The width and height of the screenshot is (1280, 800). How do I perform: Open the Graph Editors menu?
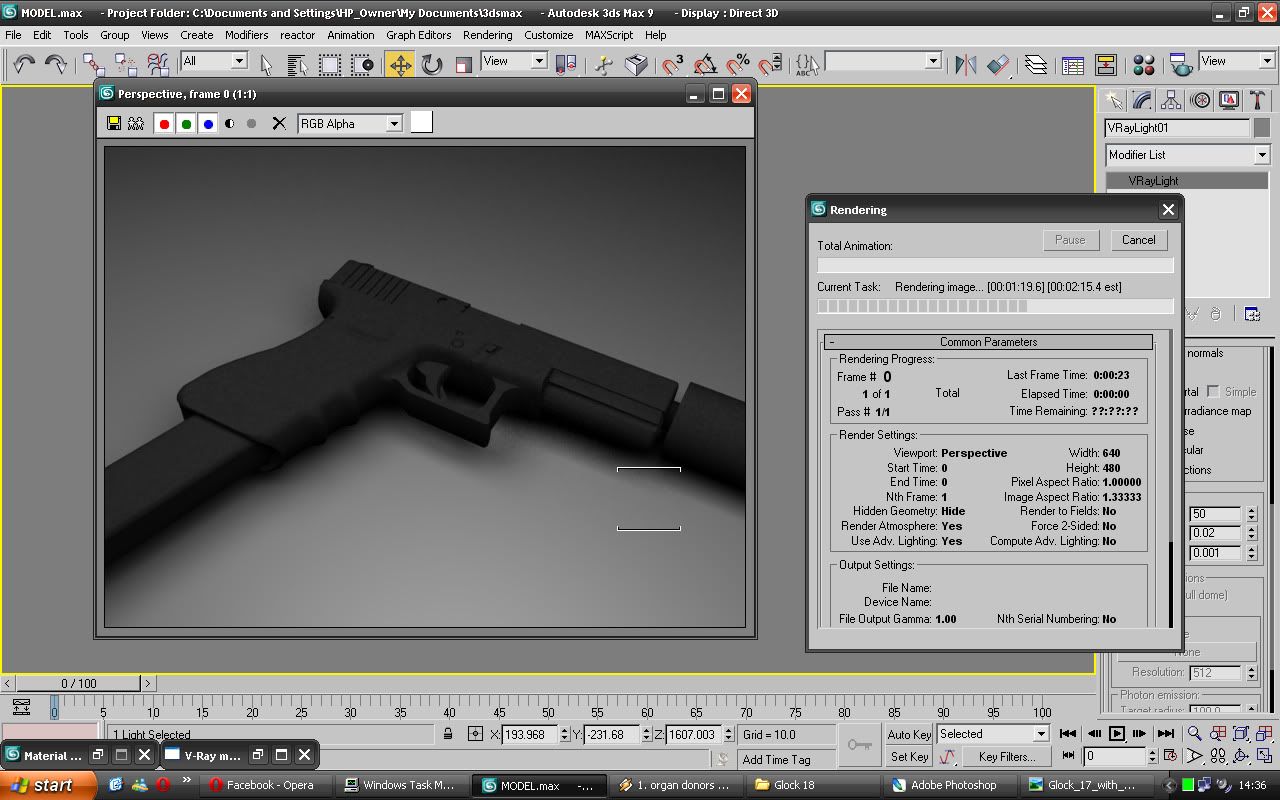click(x=419, y=35)
